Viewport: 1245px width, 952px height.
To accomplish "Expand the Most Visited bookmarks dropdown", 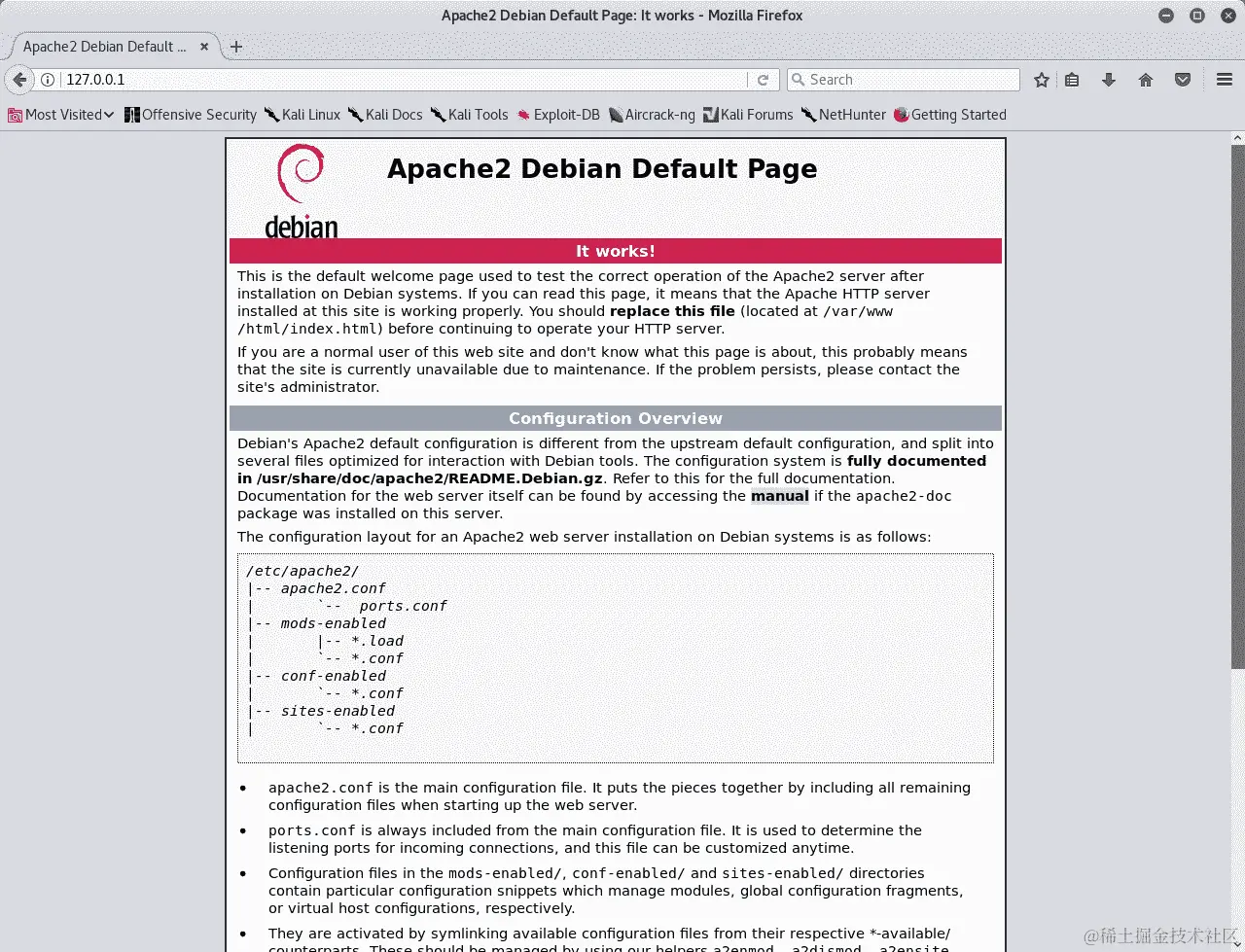I will coord(61,115).
